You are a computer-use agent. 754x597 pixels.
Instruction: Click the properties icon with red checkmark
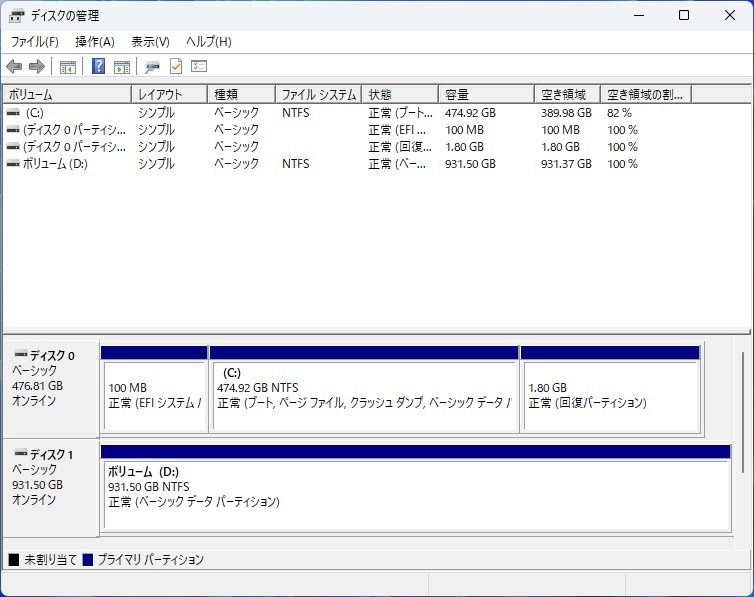tap(176, 67)
